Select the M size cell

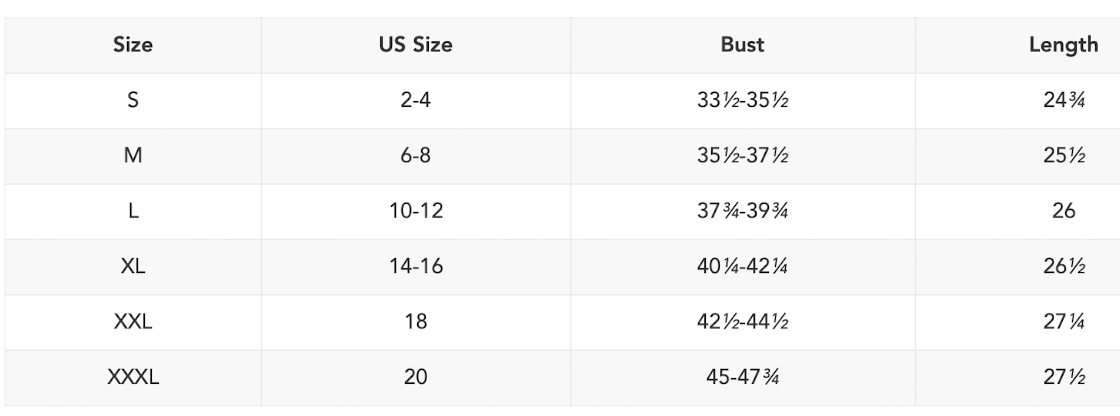(133, 156)
